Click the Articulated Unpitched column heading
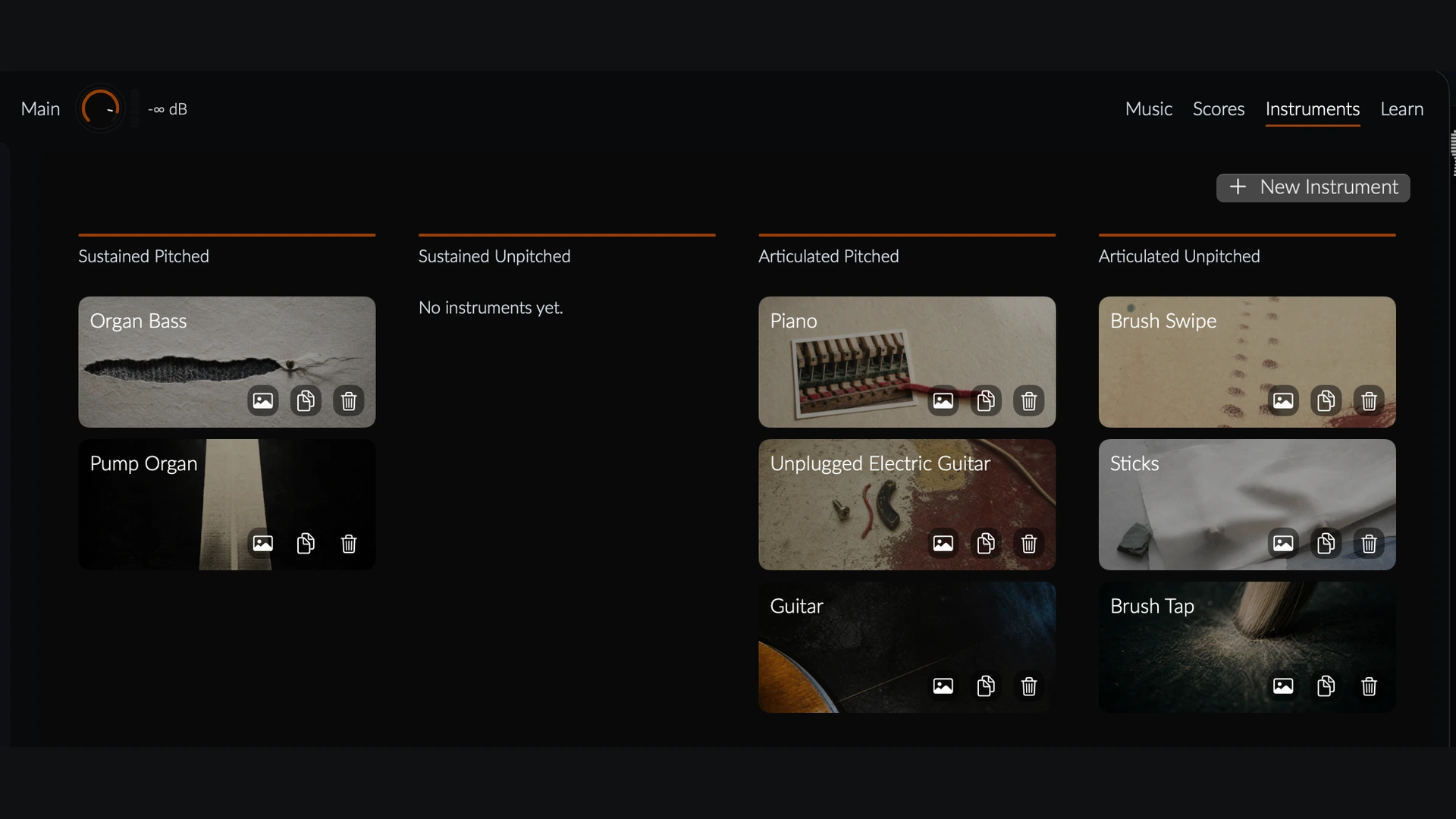The height and width of the screenshot is (819, 1456). 1179,256
